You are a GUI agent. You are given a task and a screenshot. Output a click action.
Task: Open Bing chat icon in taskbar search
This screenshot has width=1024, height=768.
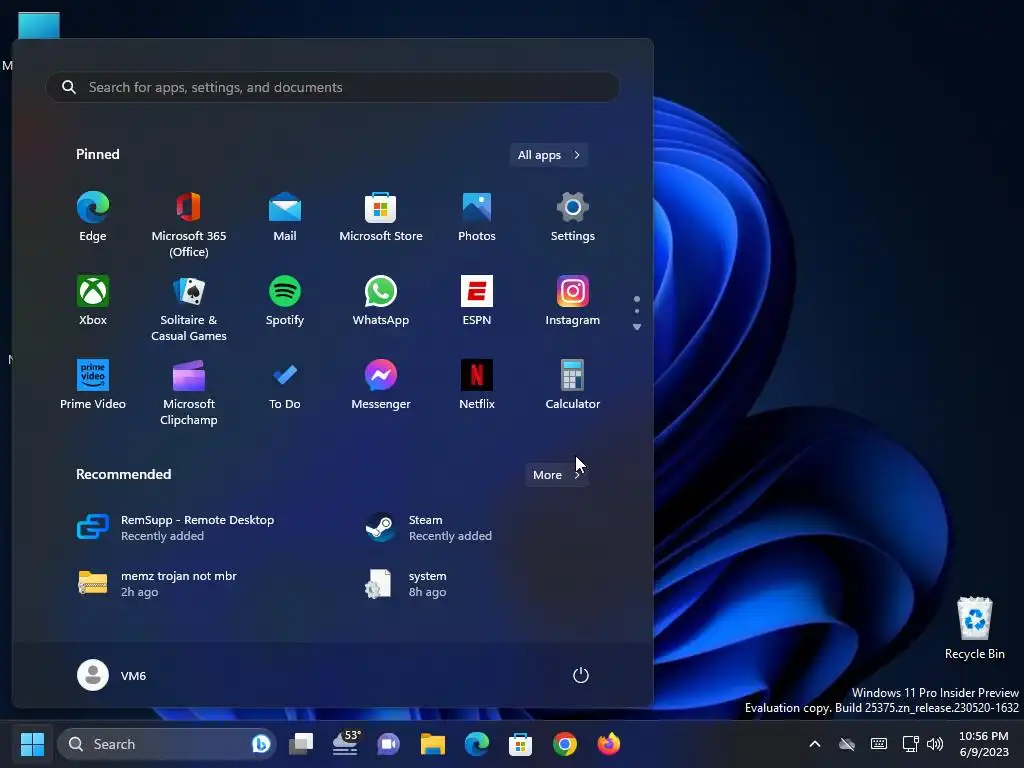261,744
